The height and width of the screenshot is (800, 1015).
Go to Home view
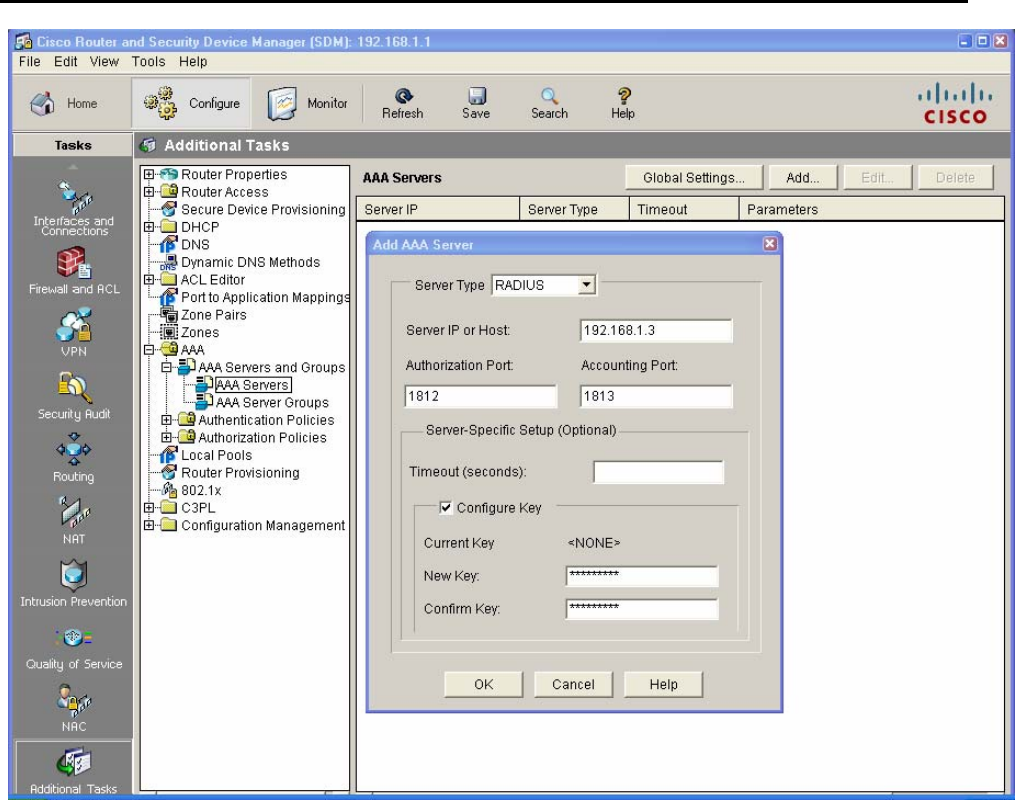63,104
